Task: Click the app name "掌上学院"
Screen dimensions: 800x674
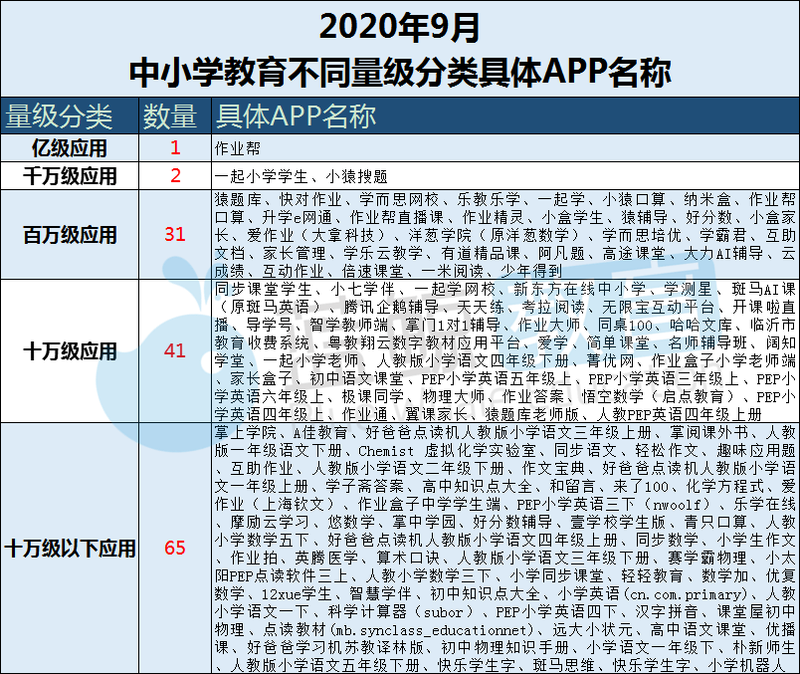Action: click(x=245, y=433)
